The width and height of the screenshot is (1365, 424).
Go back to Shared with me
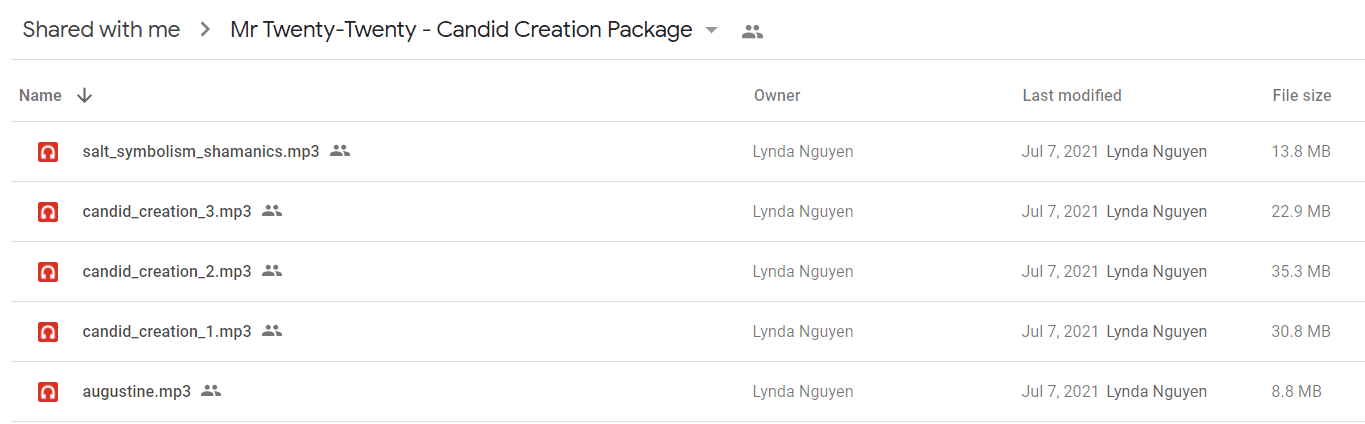click(101, 30)
